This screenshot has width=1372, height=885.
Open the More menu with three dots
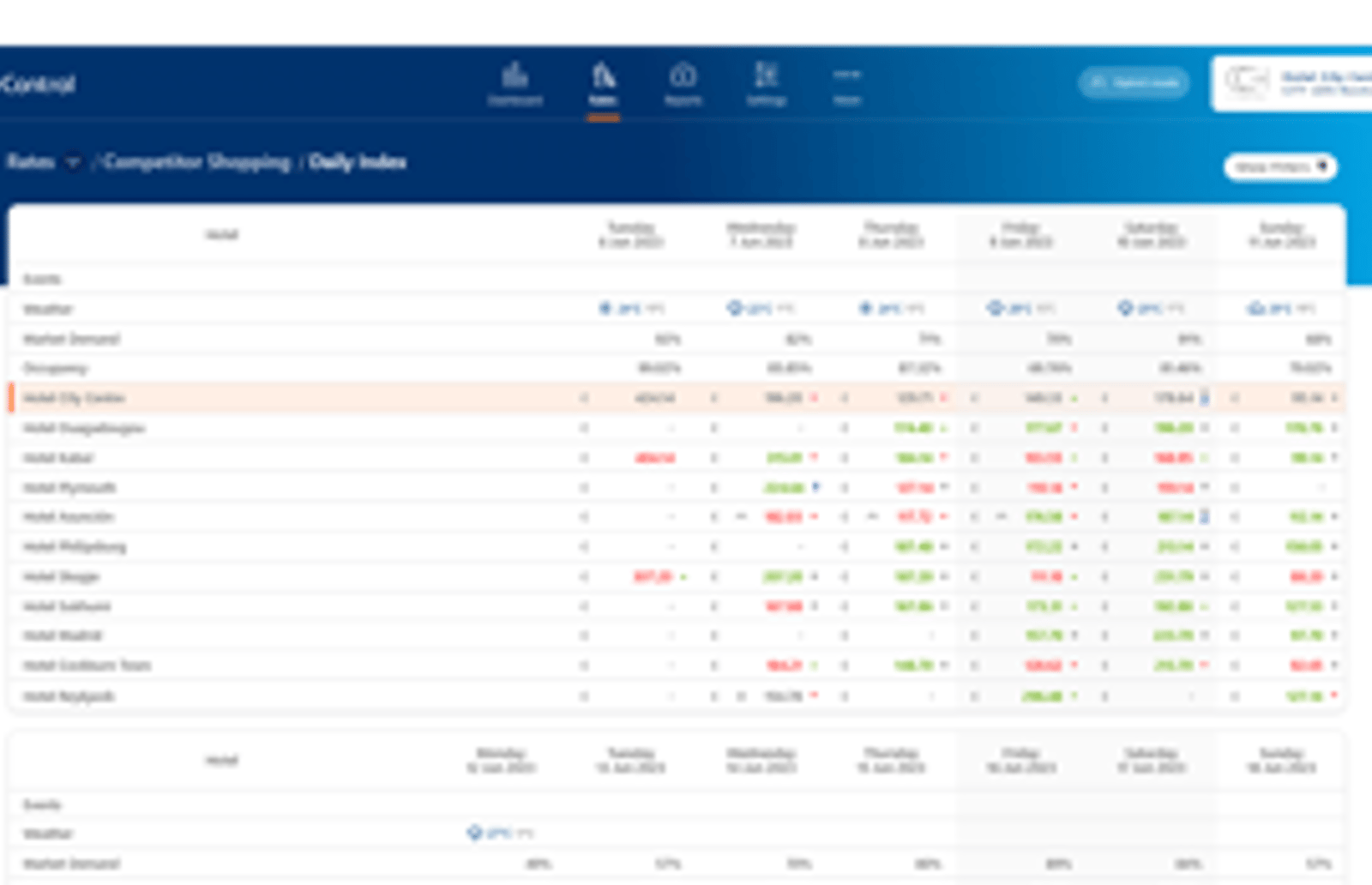coord(847,83)
